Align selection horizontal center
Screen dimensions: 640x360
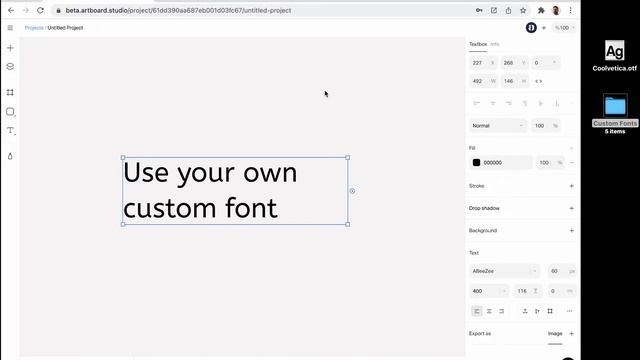[x=493, y=104]
